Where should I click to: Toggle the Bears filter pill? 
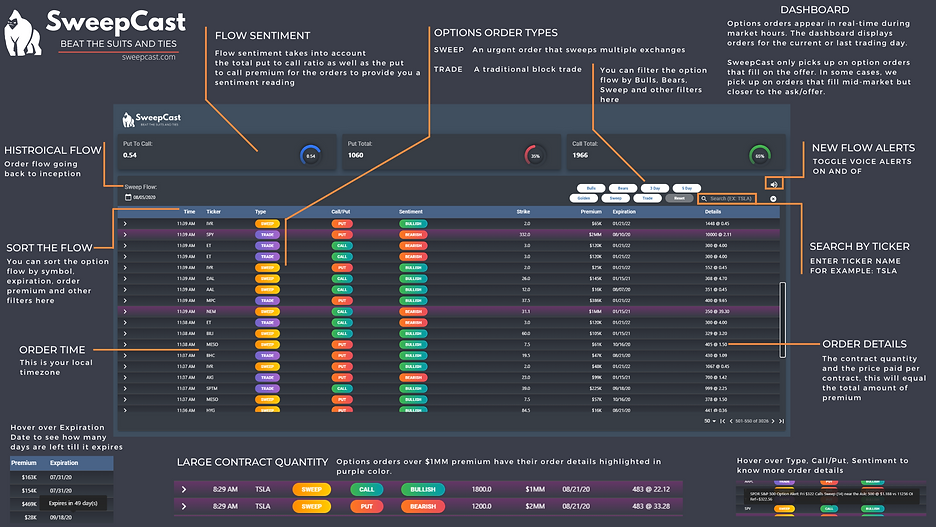(x=623, y=188)
